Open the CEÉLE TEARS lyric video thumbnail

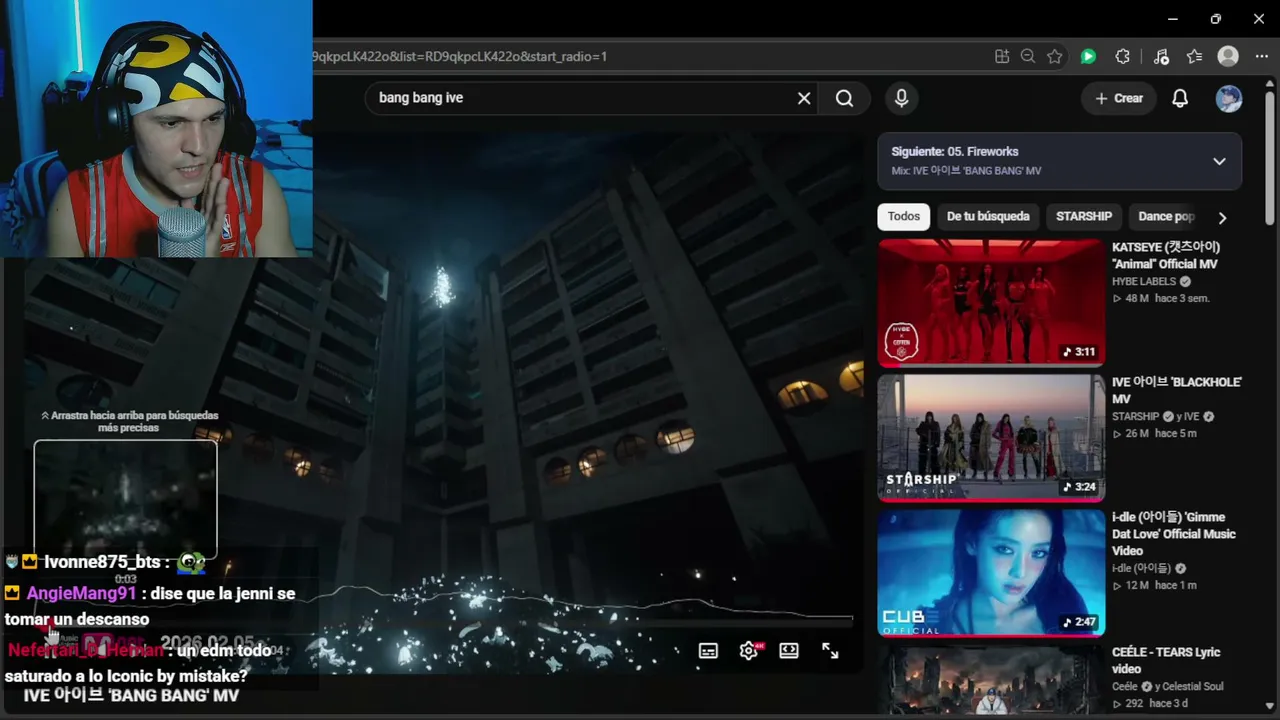[991, 679]
